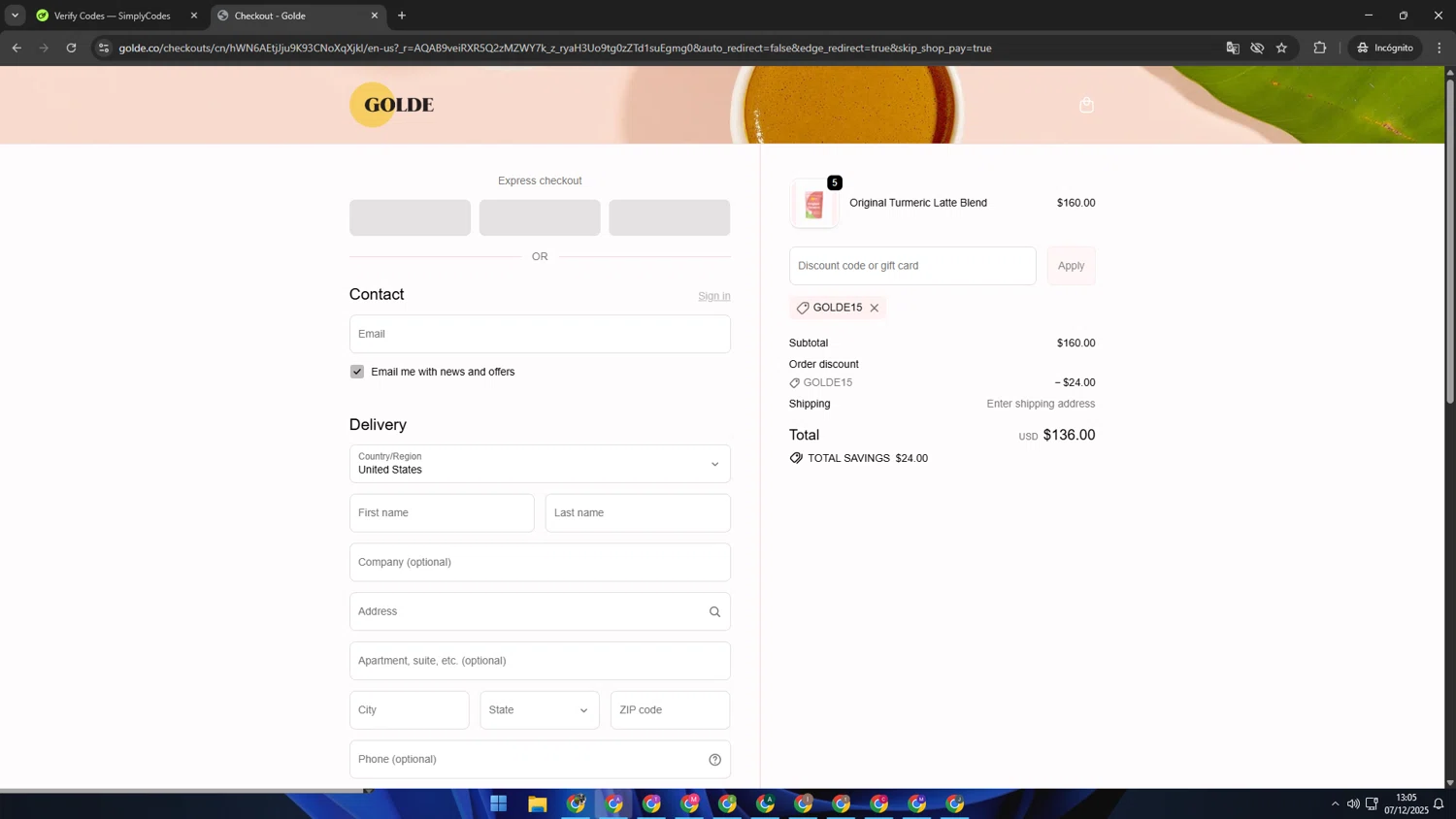Screen dimensions: 1456x819
Task: Open the translate page icon
Action: click(x=1233, y=48)
